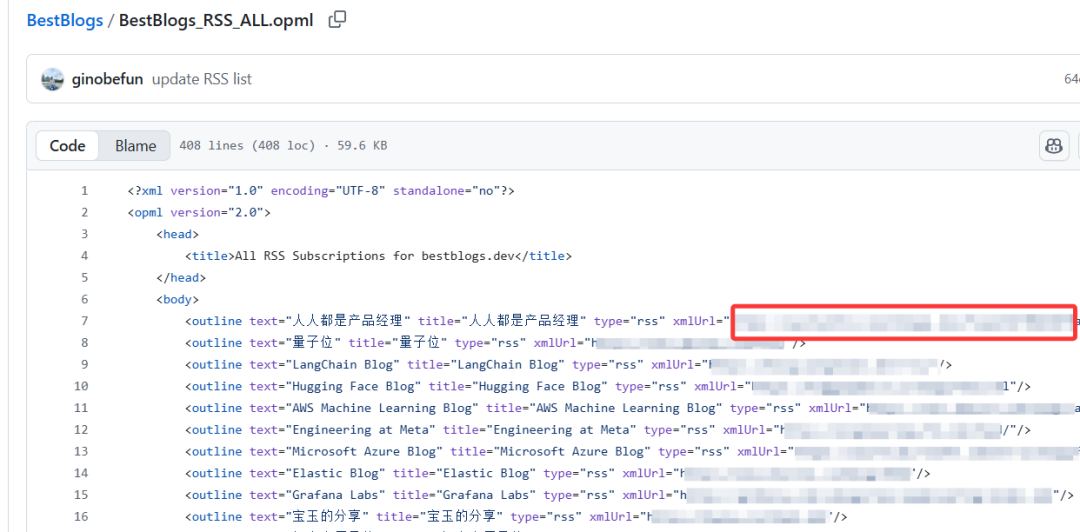Click line number 6 beside body tag

84,299
